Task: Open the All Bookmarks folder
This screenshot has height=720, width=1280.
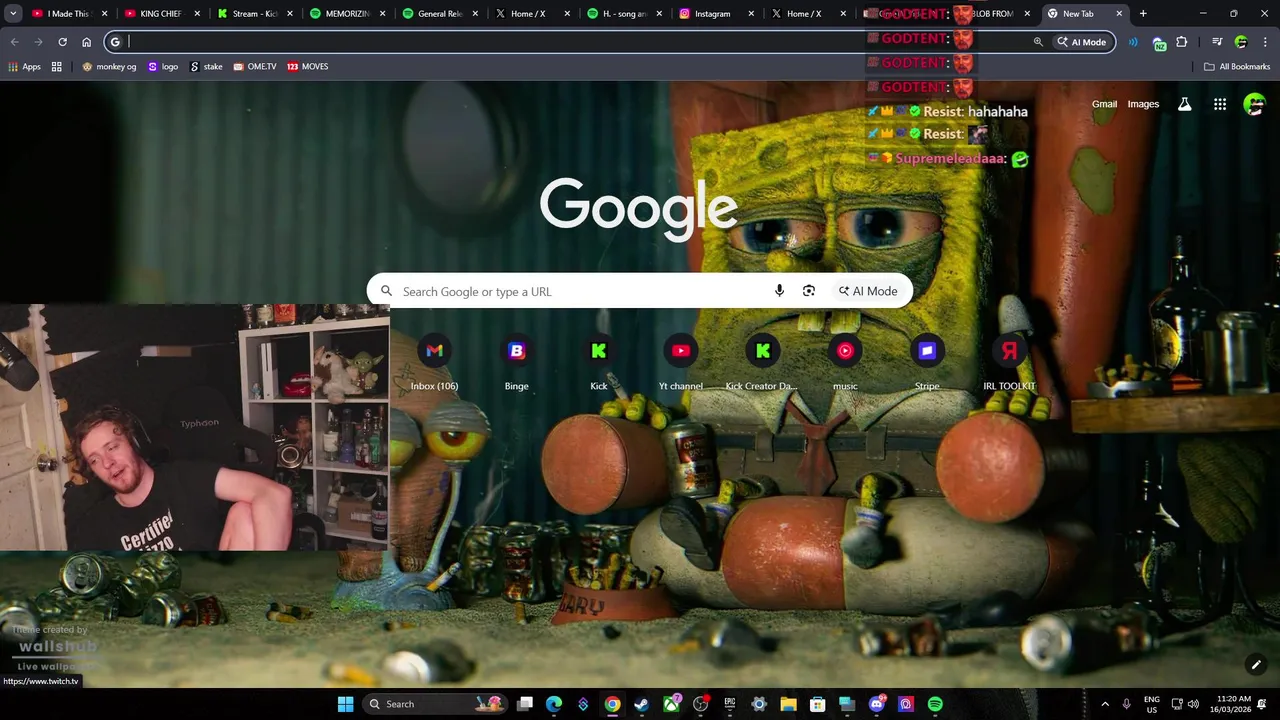Action: pyautogui.click(x=1237, y=66)
